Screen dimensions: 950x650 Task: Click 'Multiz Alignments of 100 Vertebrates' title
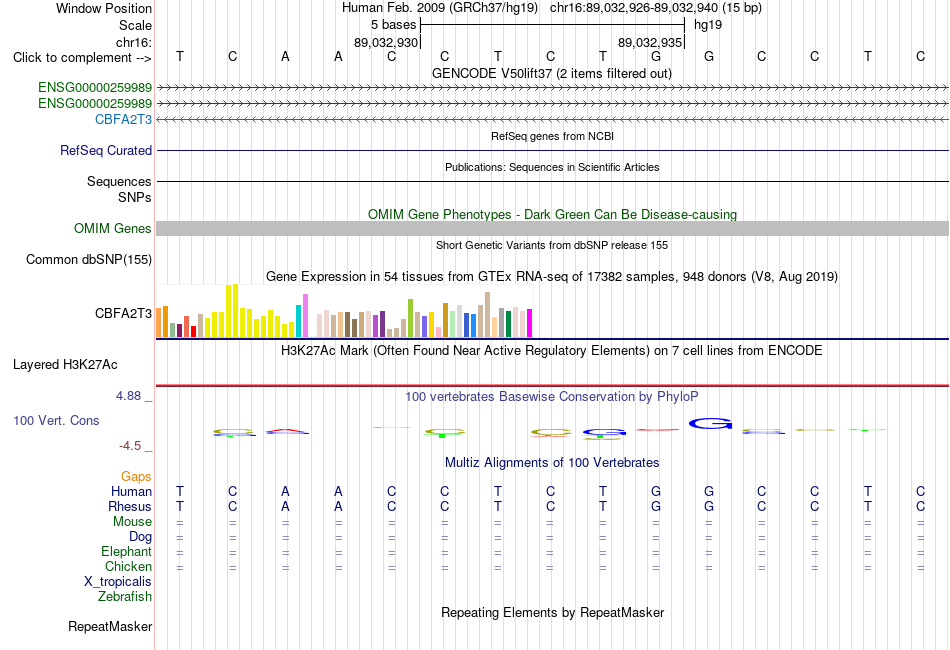[x=552, y=462]
